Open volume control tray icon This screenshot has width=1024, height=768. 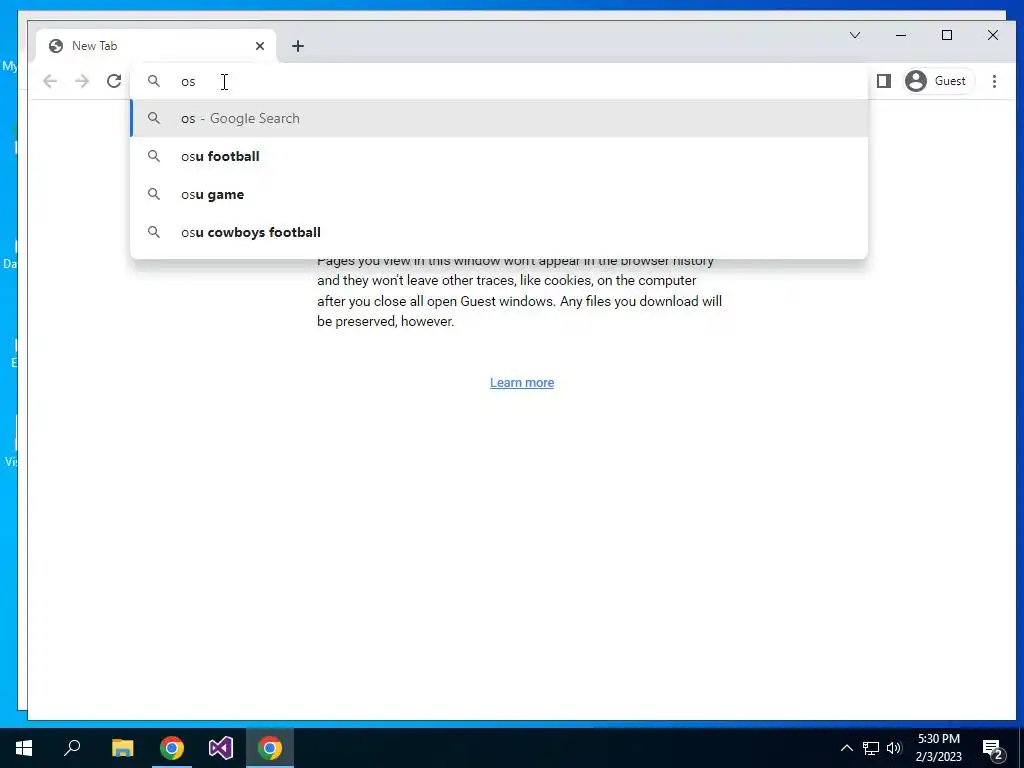pos(894,748)
